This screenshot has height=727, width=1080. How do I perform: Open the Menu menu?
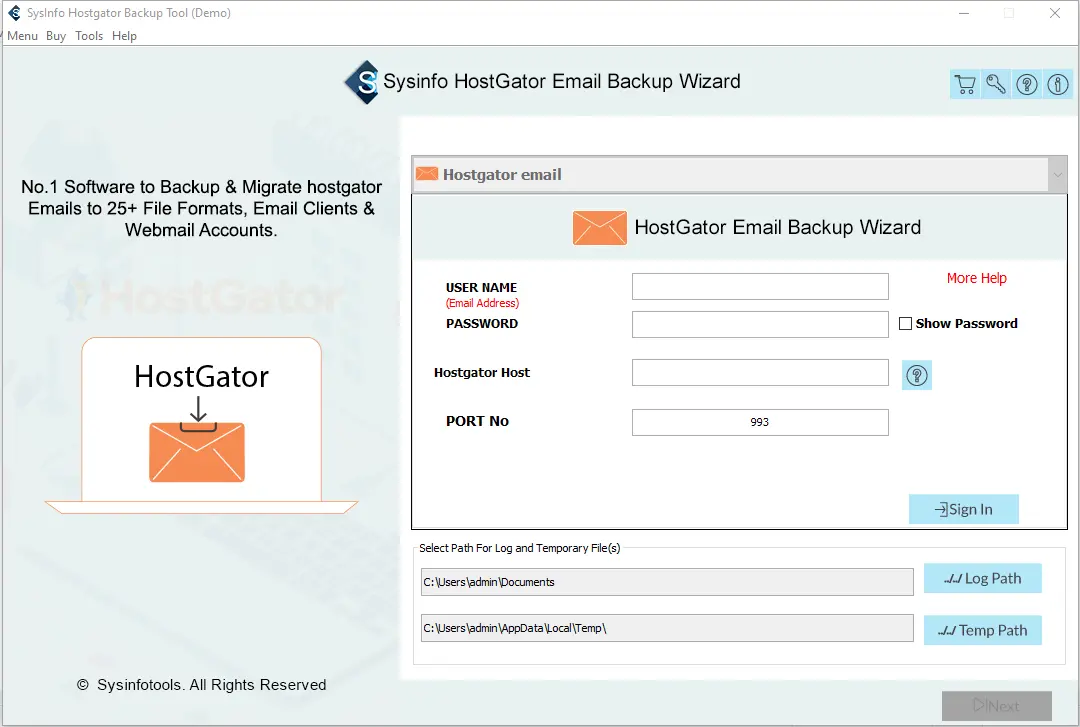pyautogui.click(x=22, y=36)
